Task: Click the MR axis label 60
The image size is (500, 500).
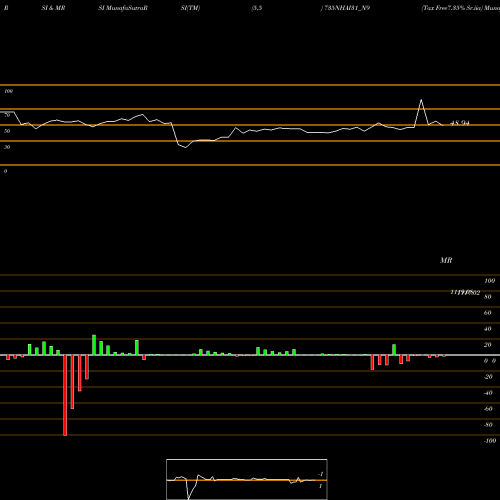Action: tap(488, 313)
